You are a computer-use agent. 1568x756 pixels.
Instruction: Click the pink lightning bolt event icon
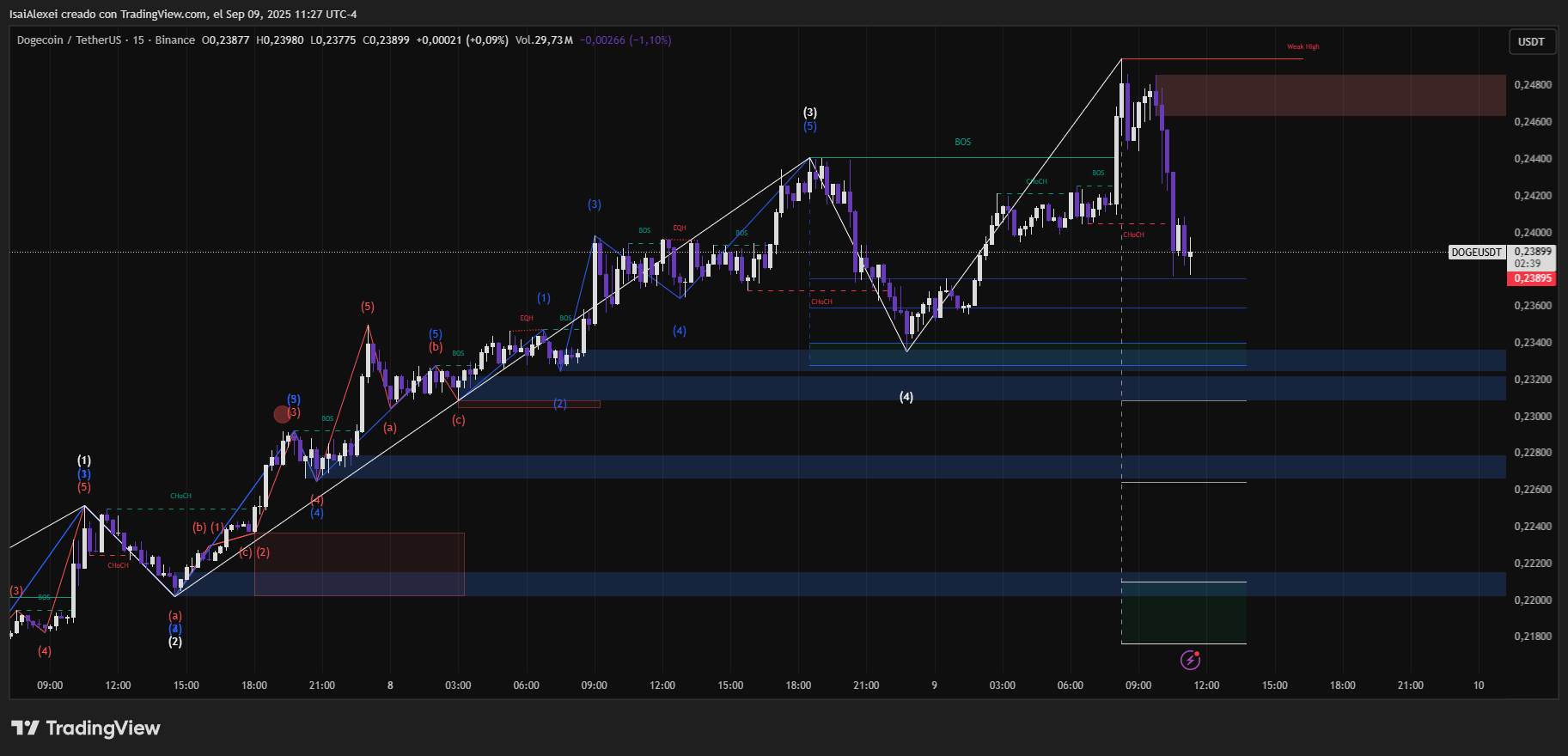click(x=1190, y=660)
